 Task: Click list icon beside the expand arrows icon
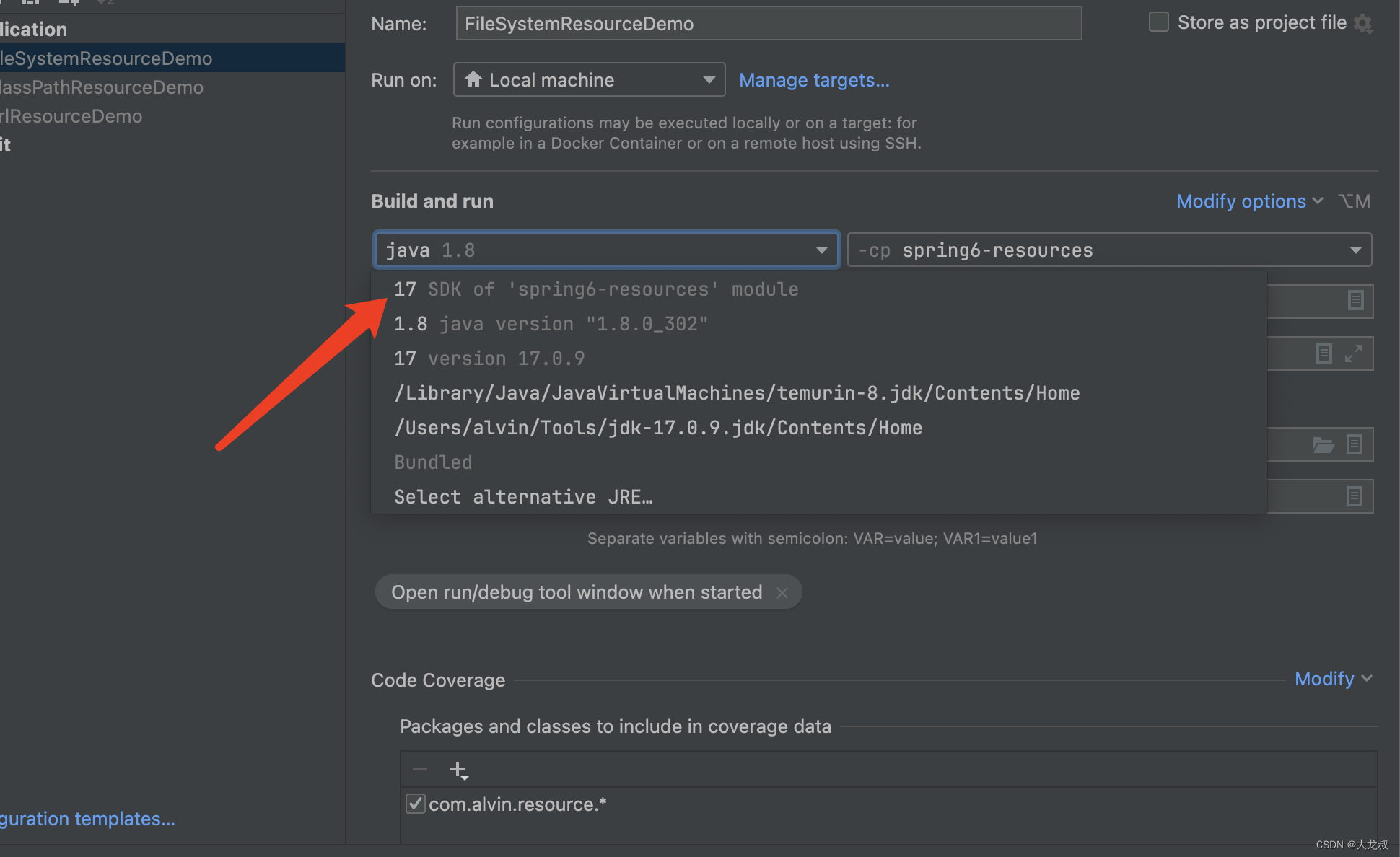click(1324, 353)
